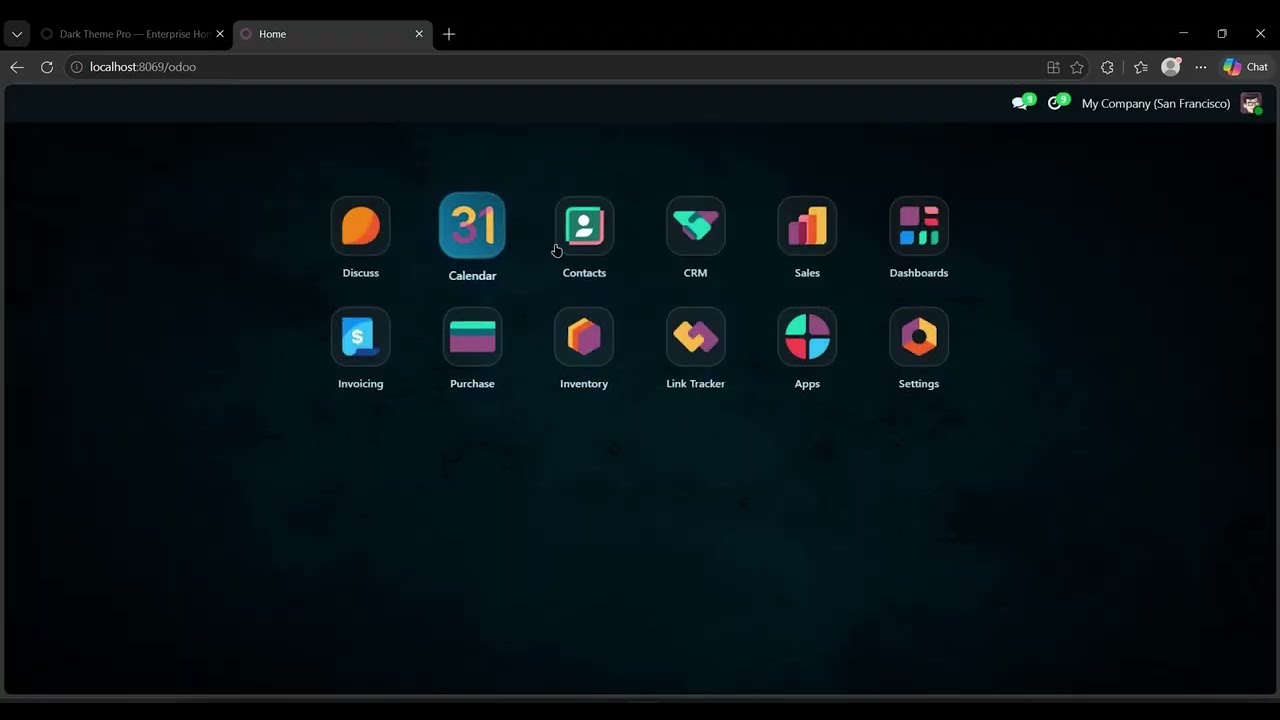
Task: Open the Invoicing app icon
Action: point(360,337)
